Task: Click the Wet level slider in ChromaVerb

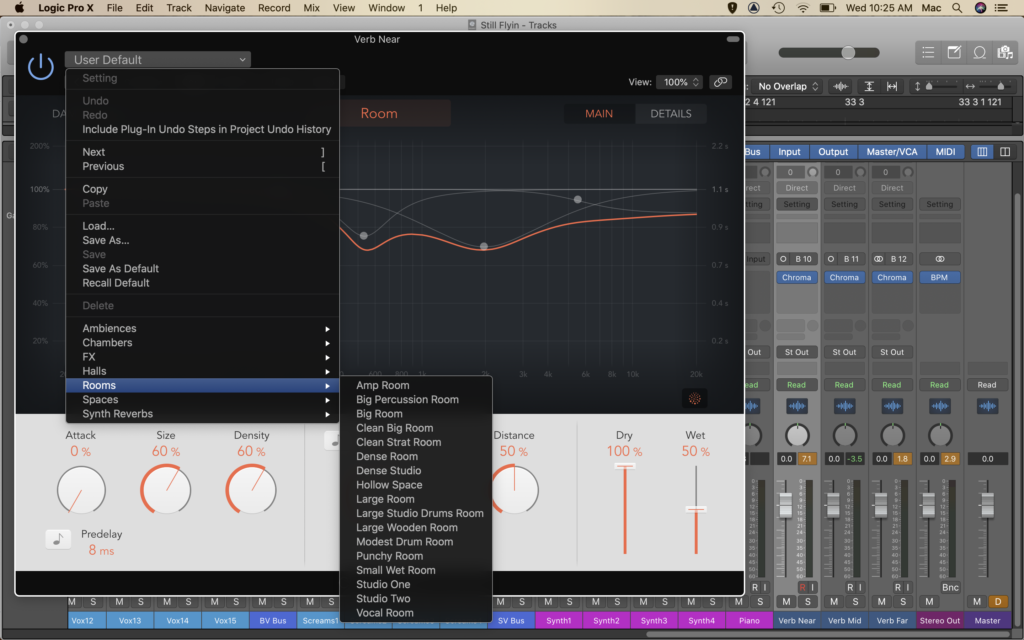Action: click(x=695, y=510)
